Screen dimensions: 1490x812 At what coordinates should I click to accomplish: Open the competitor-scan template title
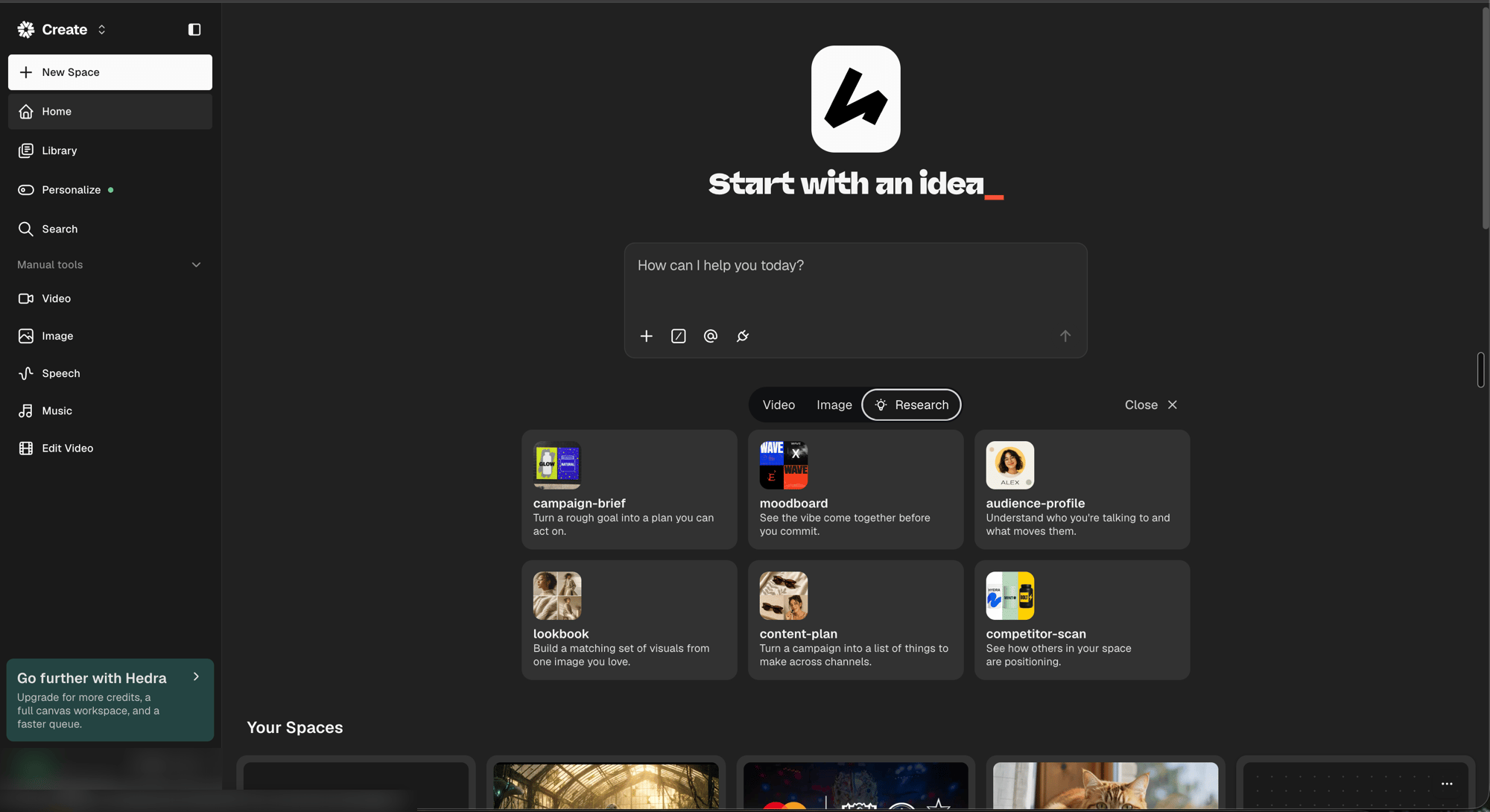tap(1036, 634)
